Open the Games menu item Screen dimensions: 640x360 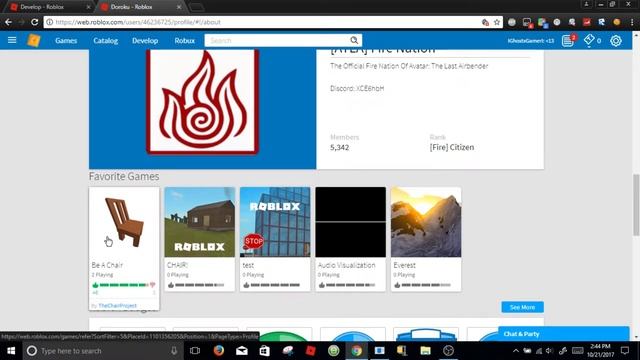(66, 40)
